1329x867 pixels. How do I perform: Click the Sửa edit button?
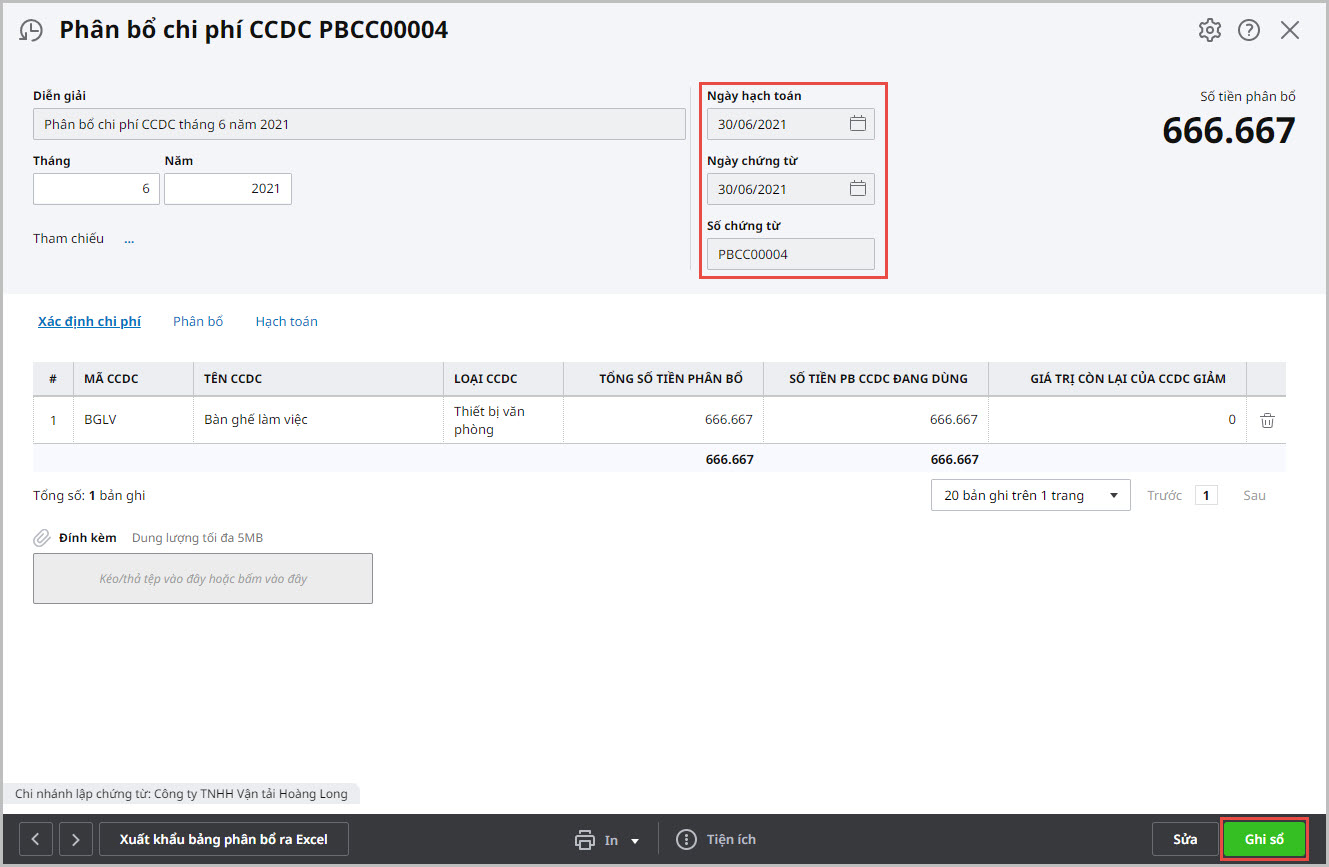(1185, 839)
